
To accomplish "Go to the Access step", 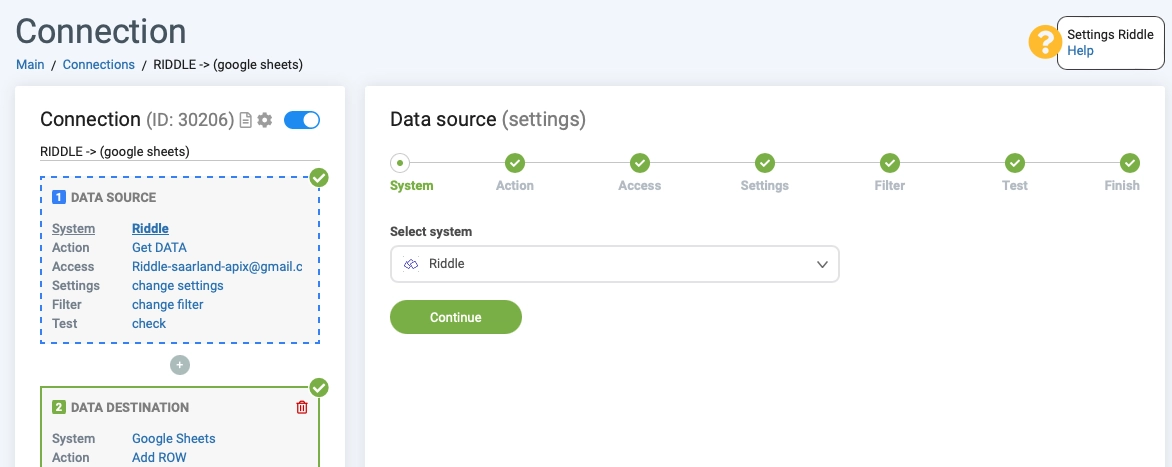I will click(639, 185).
